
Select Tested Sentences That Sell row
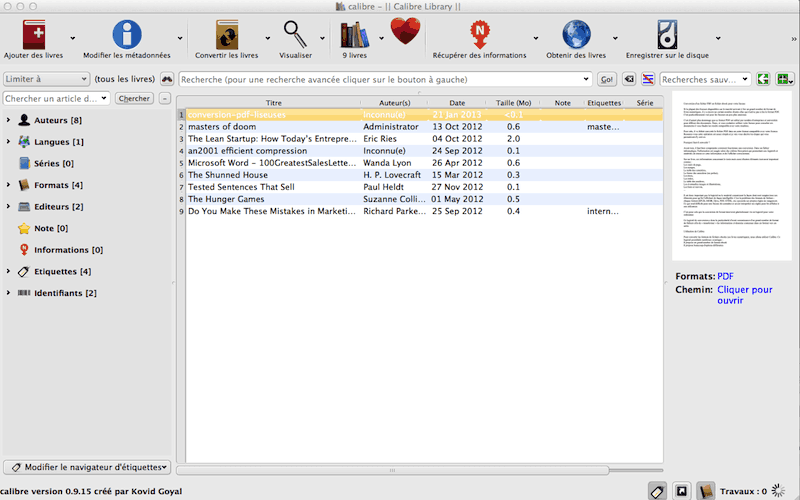[x=424, y=187]
